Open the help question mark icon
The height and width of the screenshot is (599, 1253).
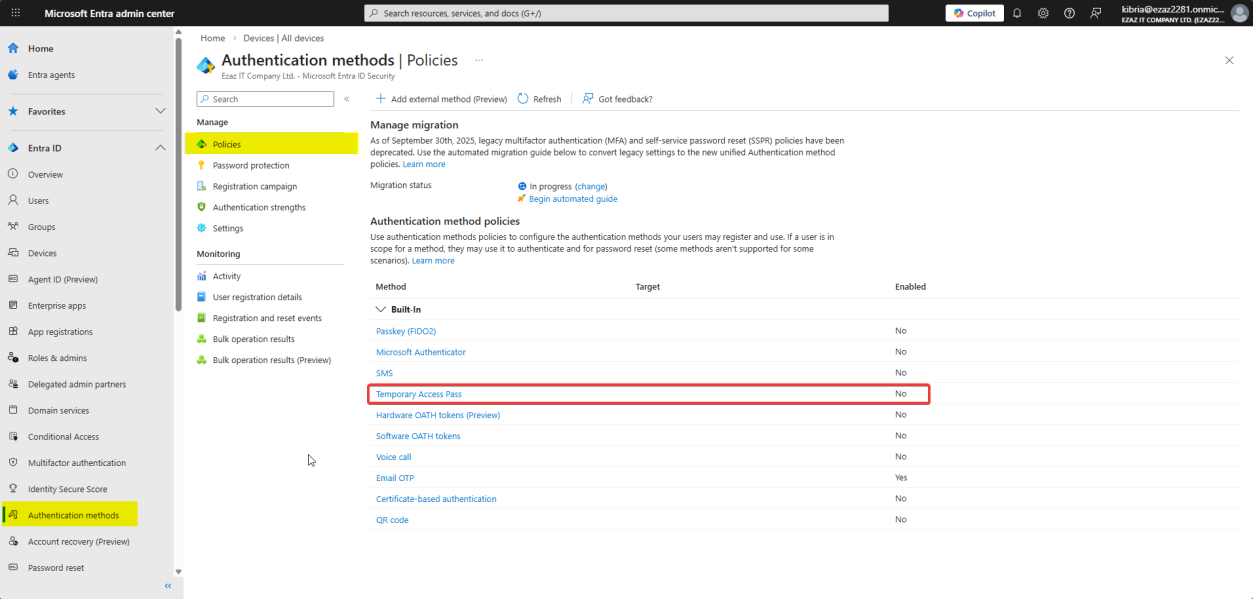(x=1069, y=13)
